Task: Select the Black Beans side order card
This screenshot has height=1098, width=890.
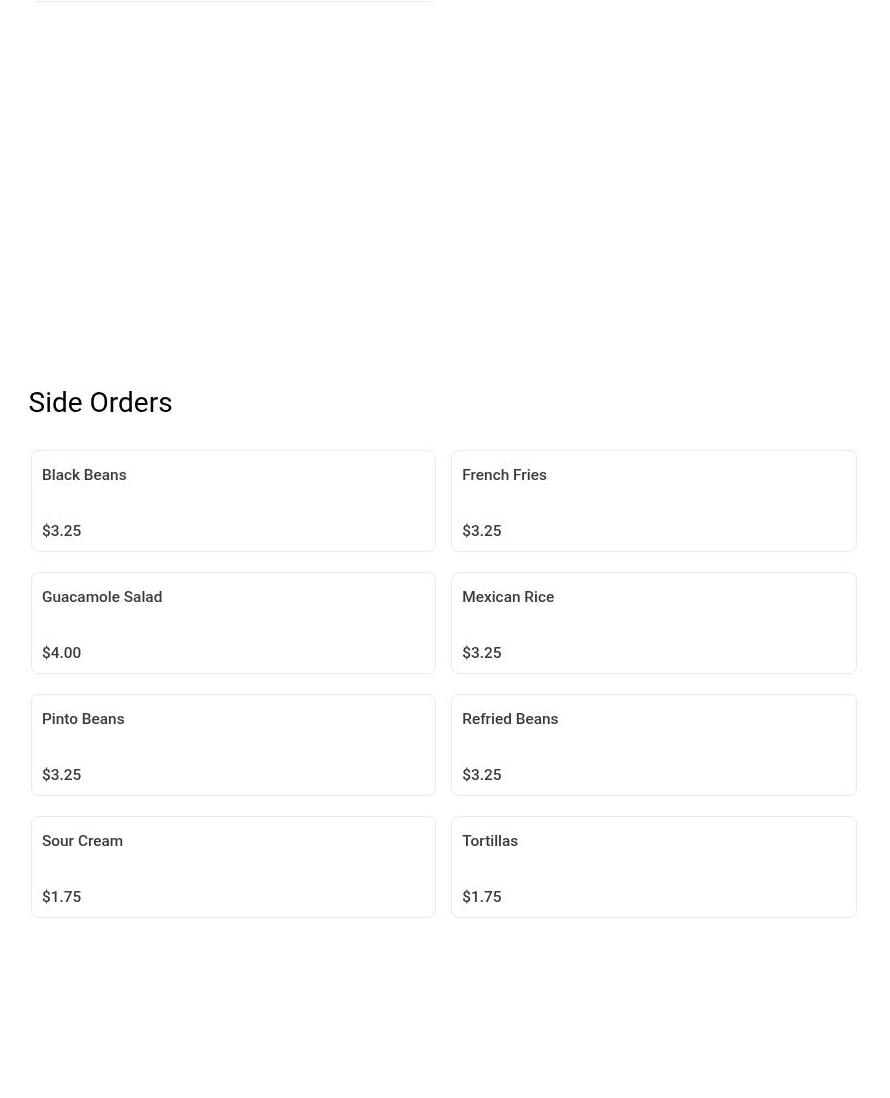Action: point(233,501)
